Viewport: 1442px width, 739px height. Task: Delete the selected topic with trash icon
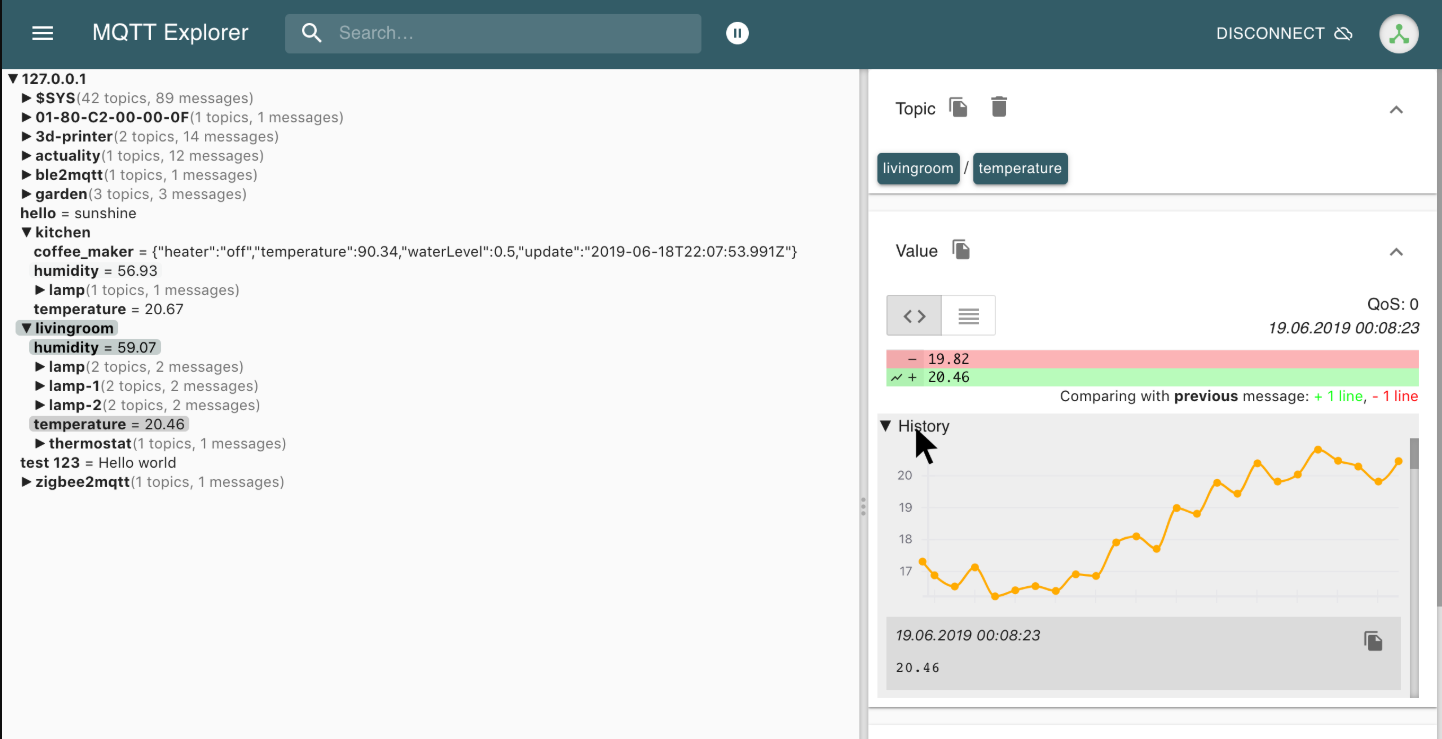[x=999, y=107]
